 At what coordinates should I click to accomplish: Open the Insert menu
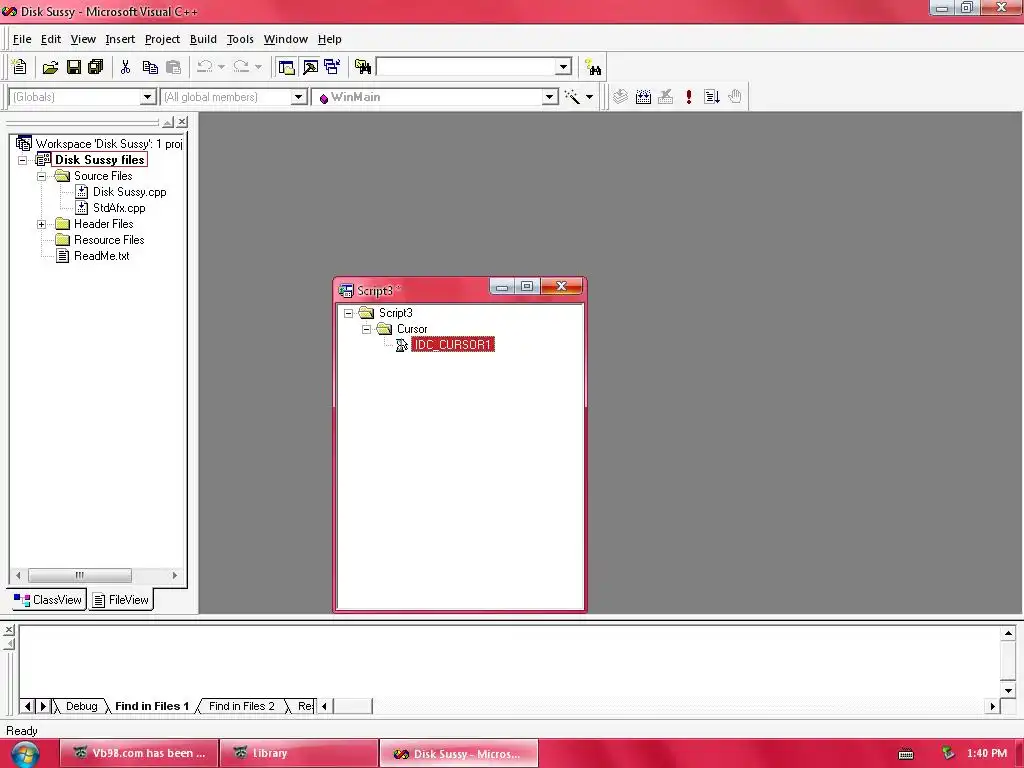coord(120,39)
